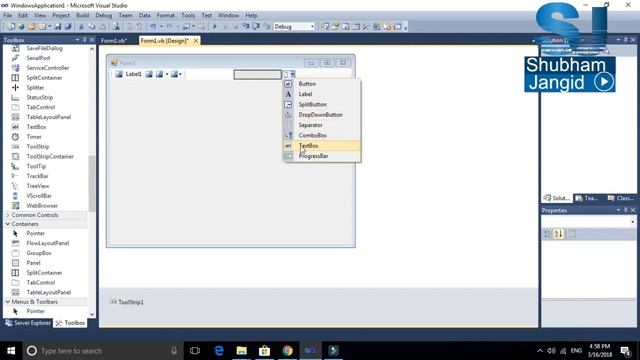The height and width of the screenshot is (360, 640).
Task: Click the Copy toolbar icon
Action: (92, 27)
